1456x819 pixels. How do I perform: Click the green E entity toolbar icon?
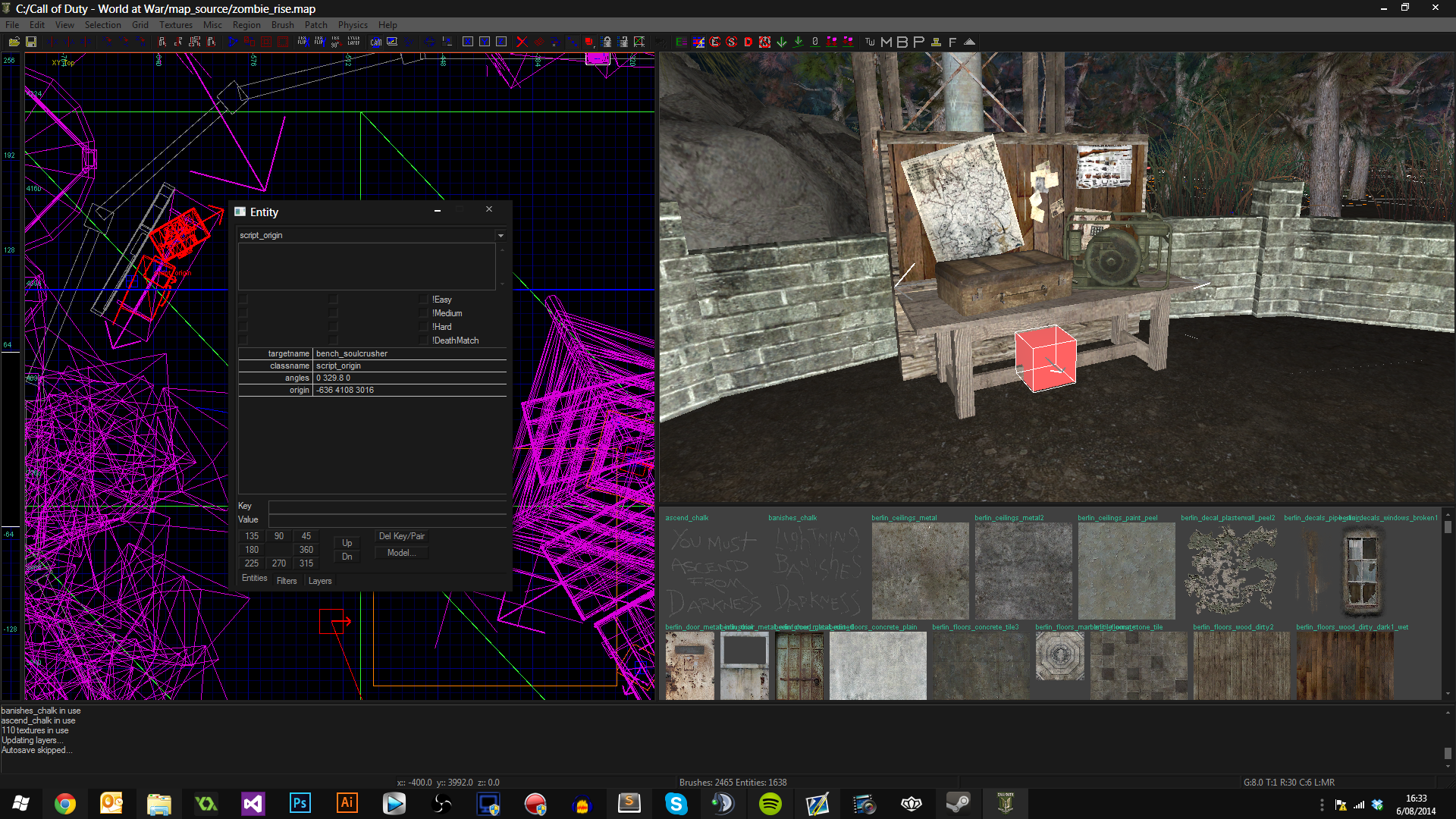tap(680, 42)
